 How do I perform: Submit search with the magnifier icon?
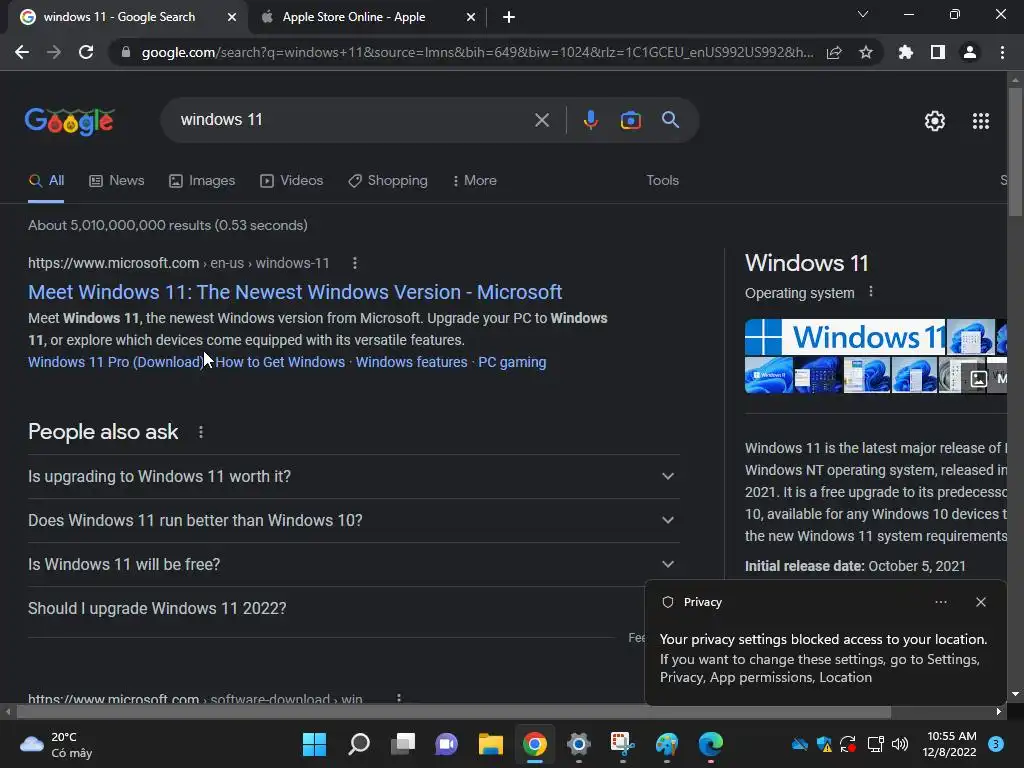[670, 120]
